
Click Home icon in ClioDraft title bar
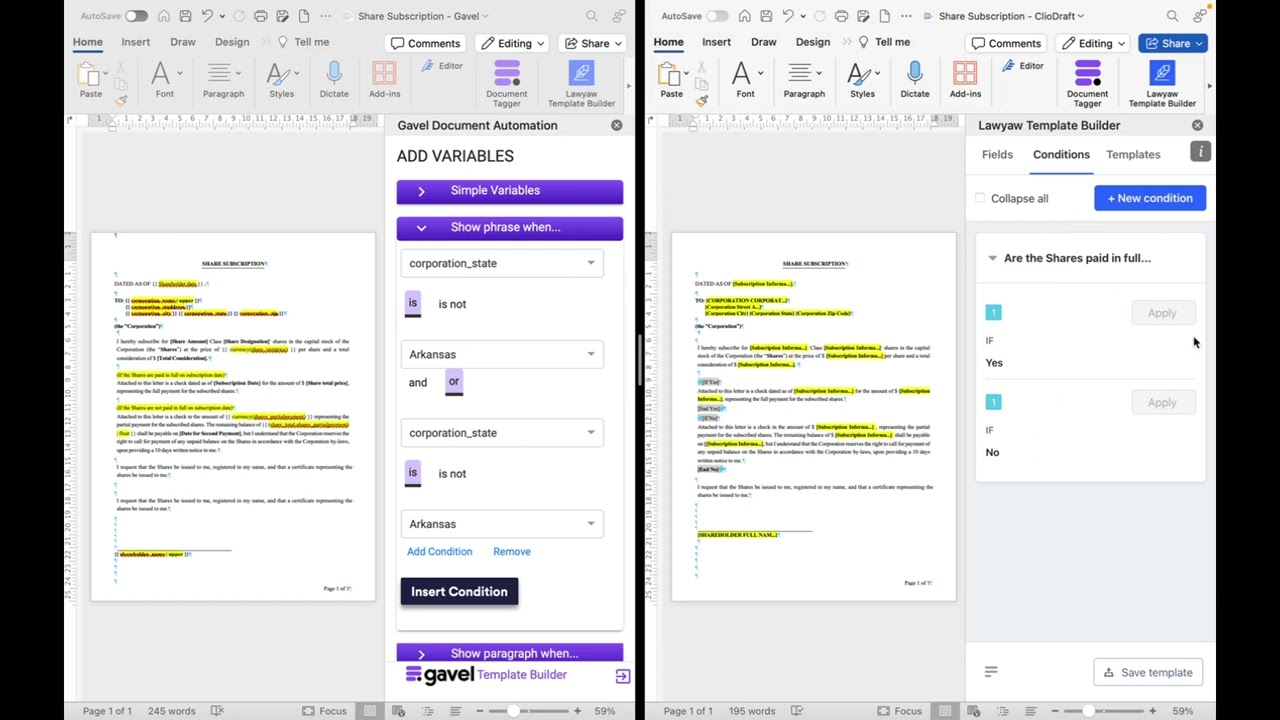[x=743, y=16]
